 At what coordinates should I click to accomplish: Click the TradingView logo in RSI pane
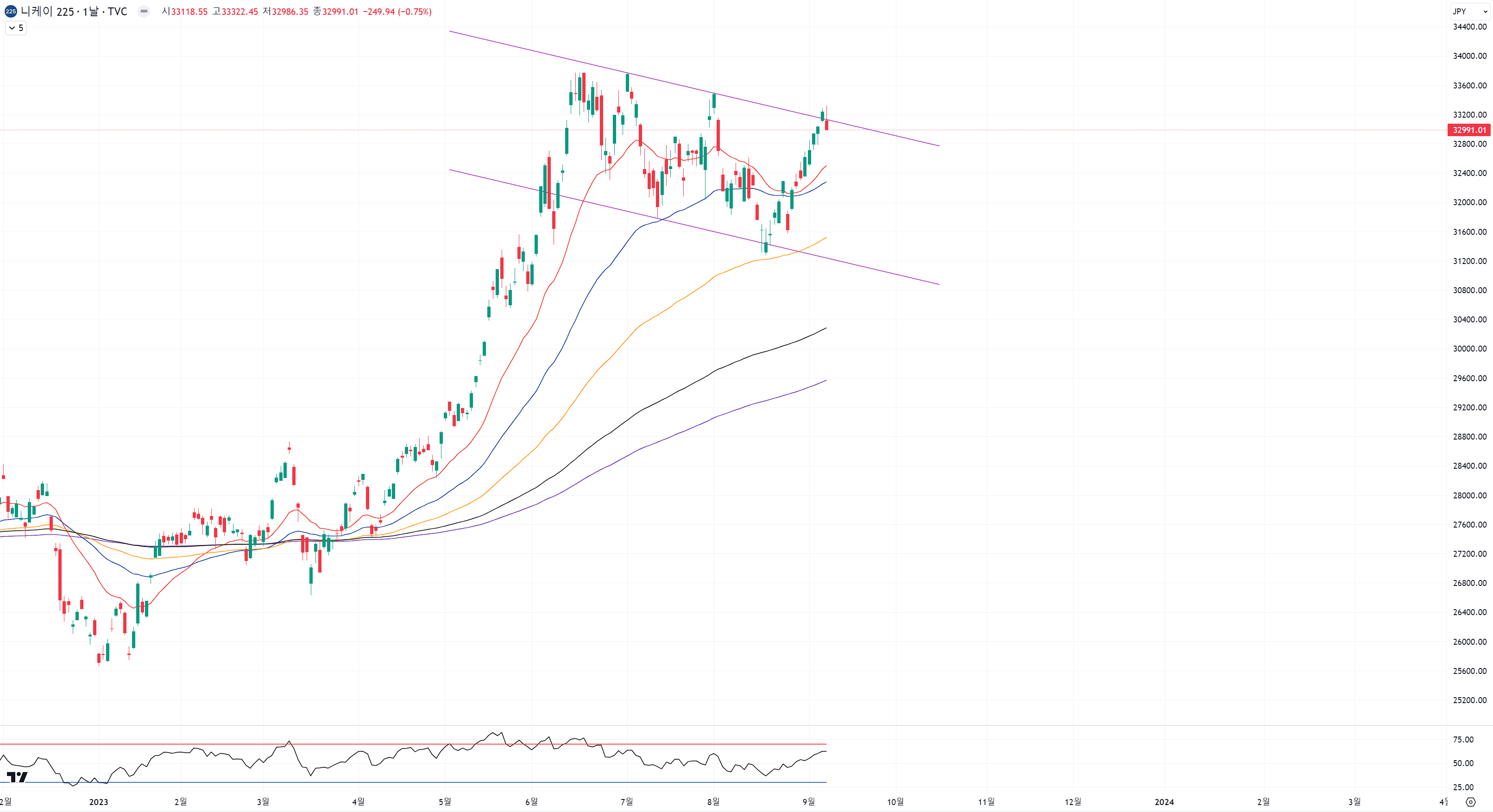point(17,777)
